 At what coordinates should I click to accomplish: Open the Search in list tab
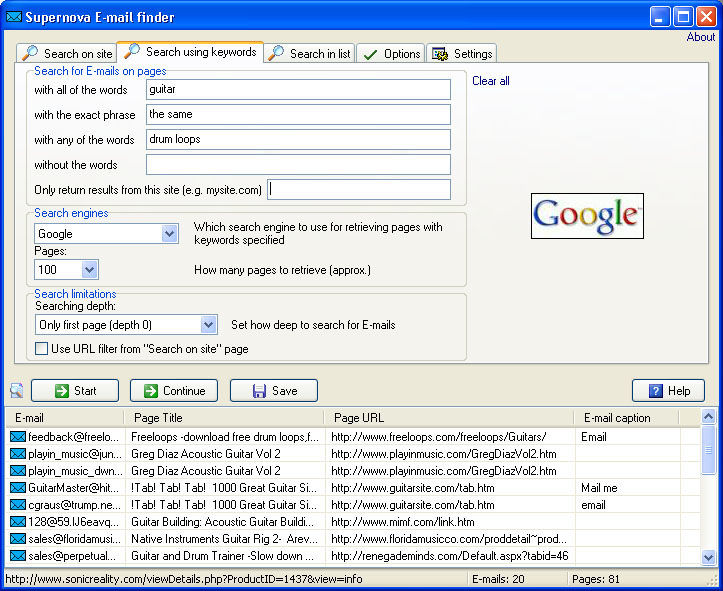point(310,53)
